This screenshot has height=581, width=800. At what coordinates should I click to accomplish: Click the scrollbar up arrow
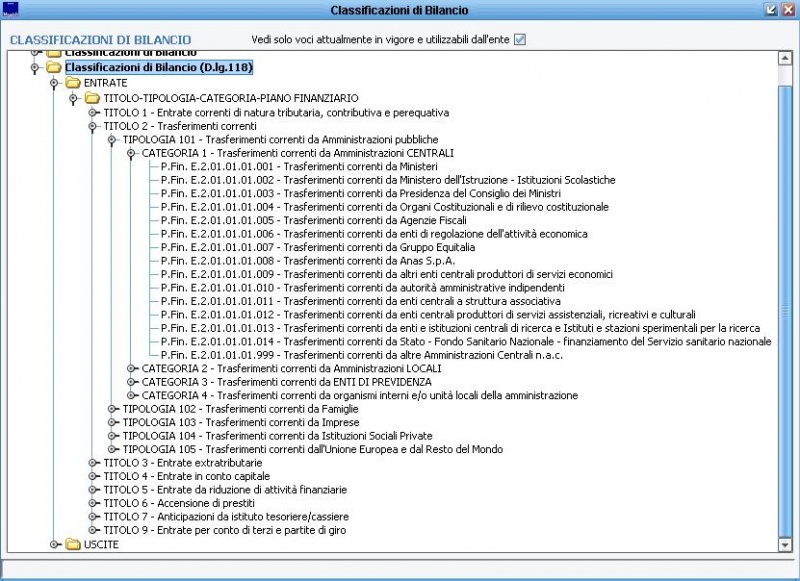click(x=785, y=58)
